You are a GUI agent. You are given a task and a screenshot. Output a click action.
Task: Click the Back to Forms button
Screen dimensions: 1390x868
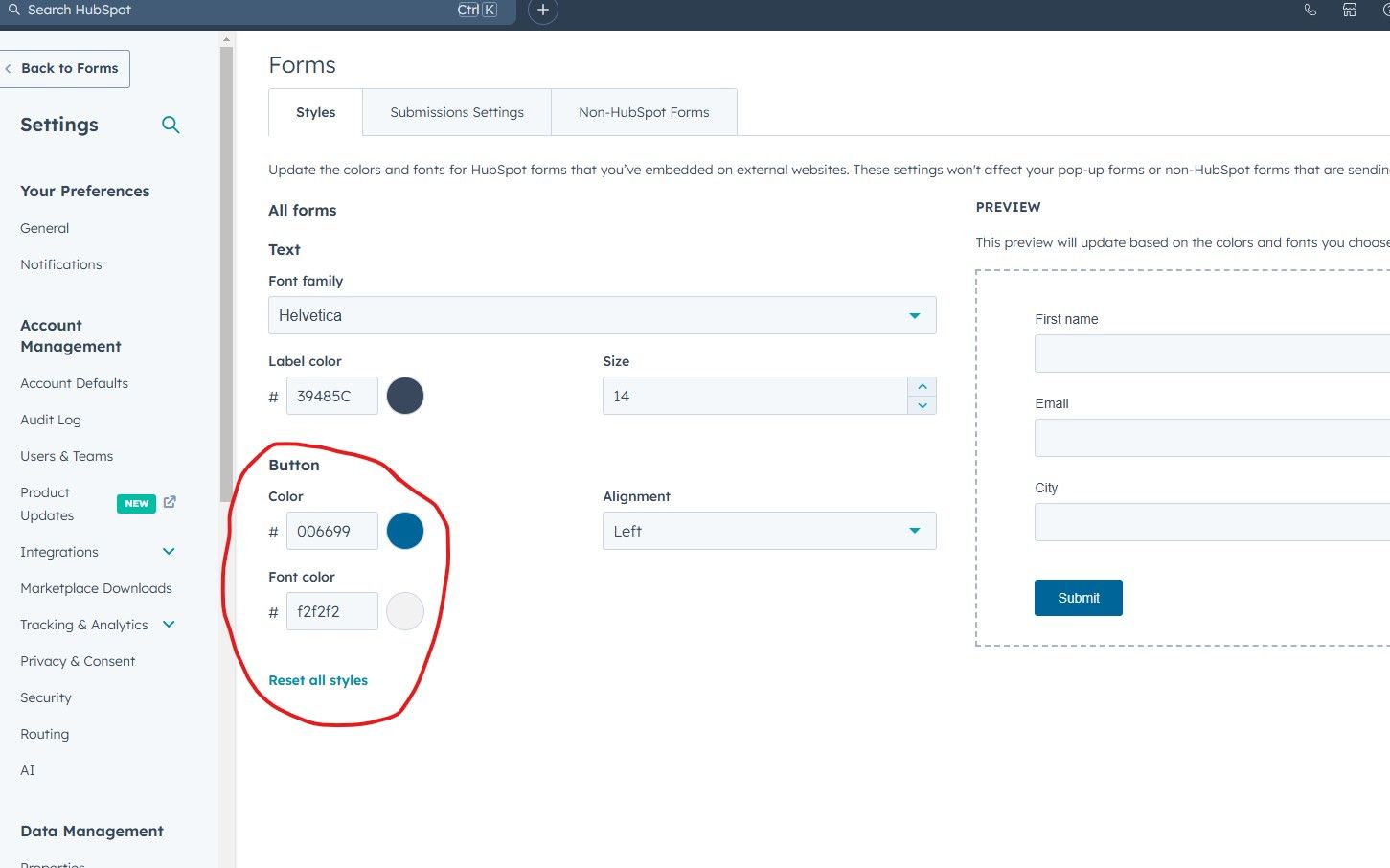point(65,68)
